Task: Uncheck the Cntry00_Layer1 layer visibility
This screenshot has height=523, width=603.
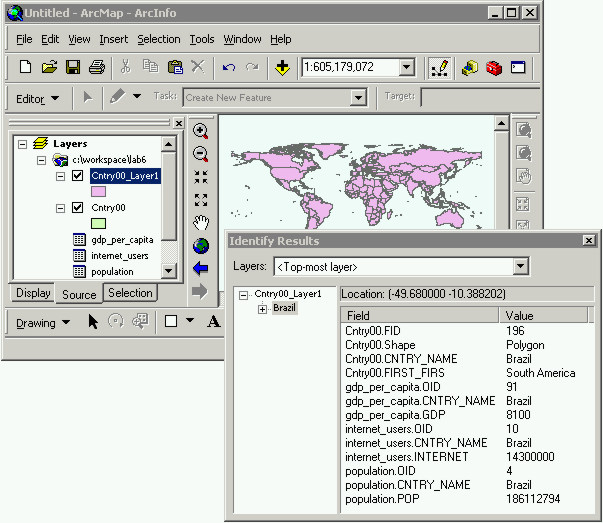Action: point(77,176)
